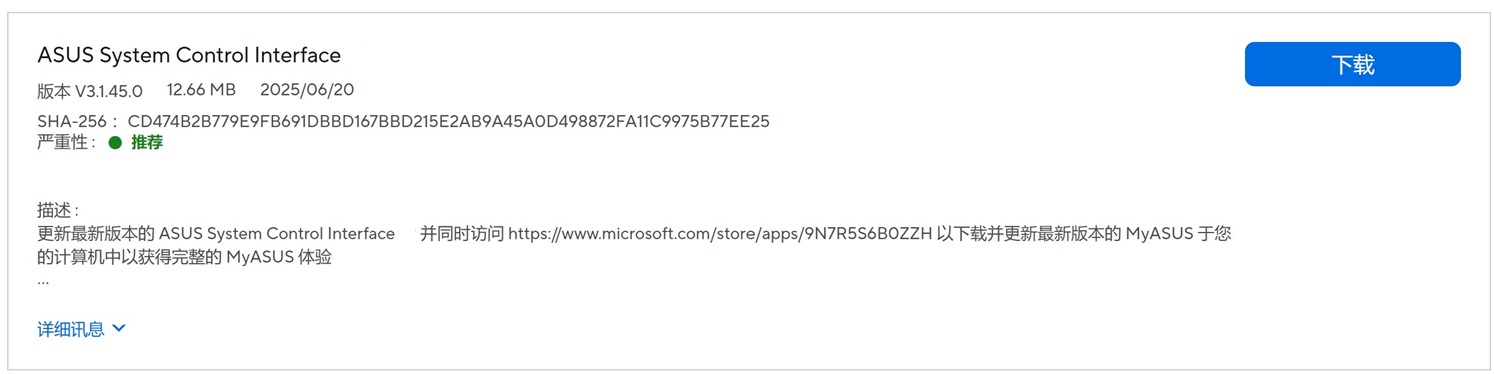Click the blue 下载 download button

(x=1352, y=64)
